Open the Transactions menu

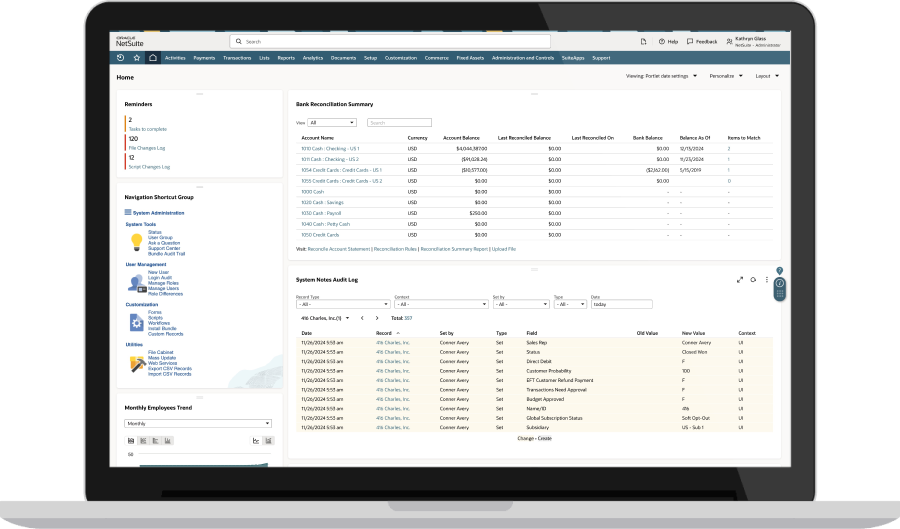[x=237, y=58]
